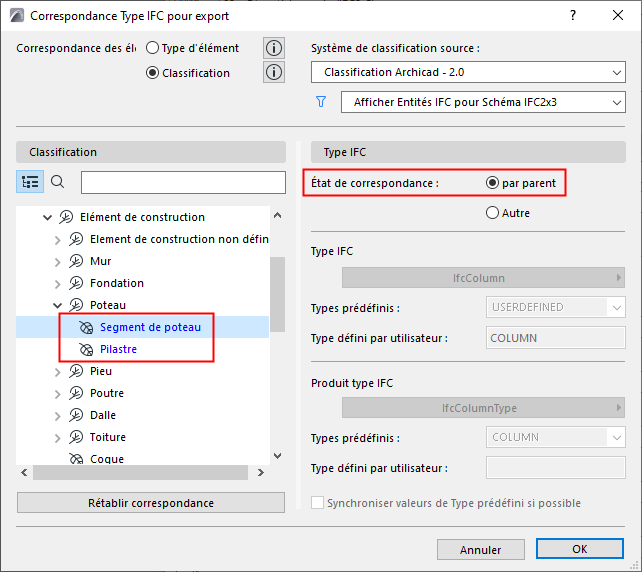The height and width of the screenshot is (572, 642).
Task: Choose the Autre radio option
Action: point(492,212)
